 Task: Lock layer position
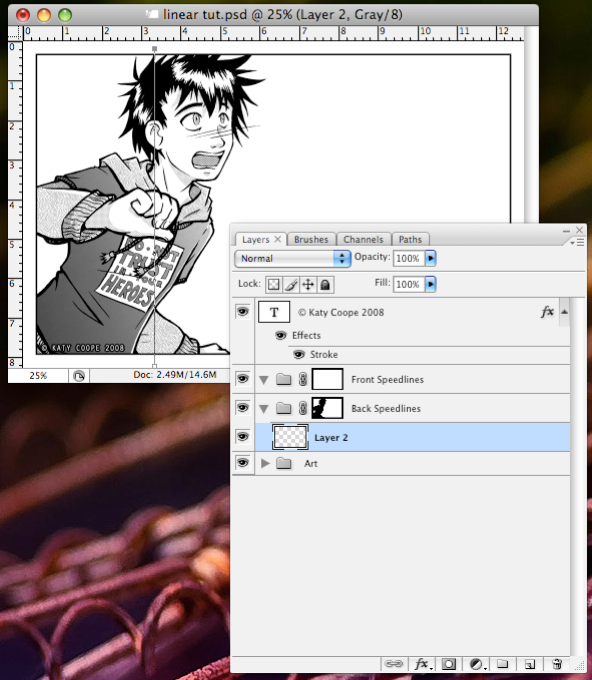[307, 284]
